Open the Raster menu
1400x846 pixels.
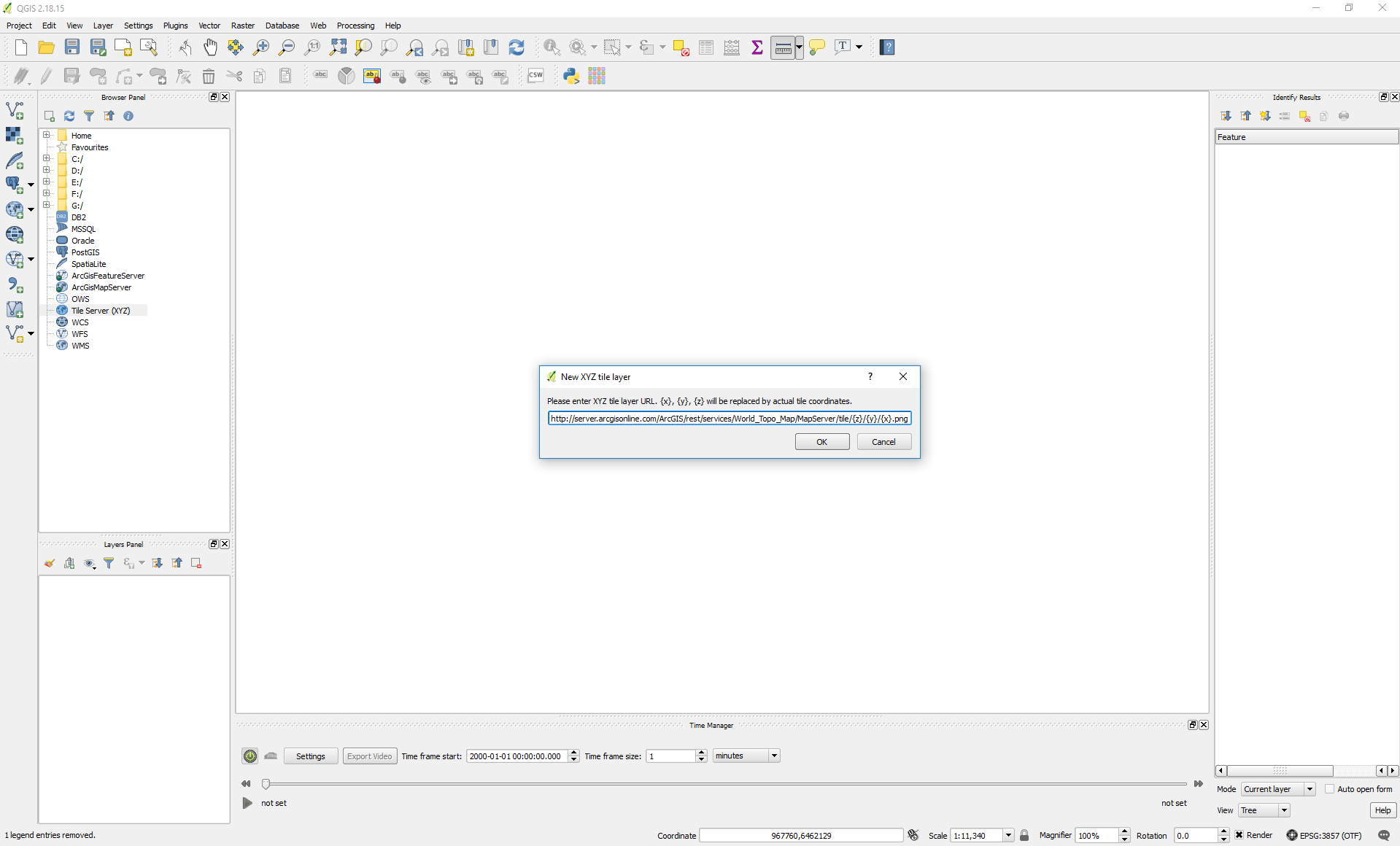point(243,26)
